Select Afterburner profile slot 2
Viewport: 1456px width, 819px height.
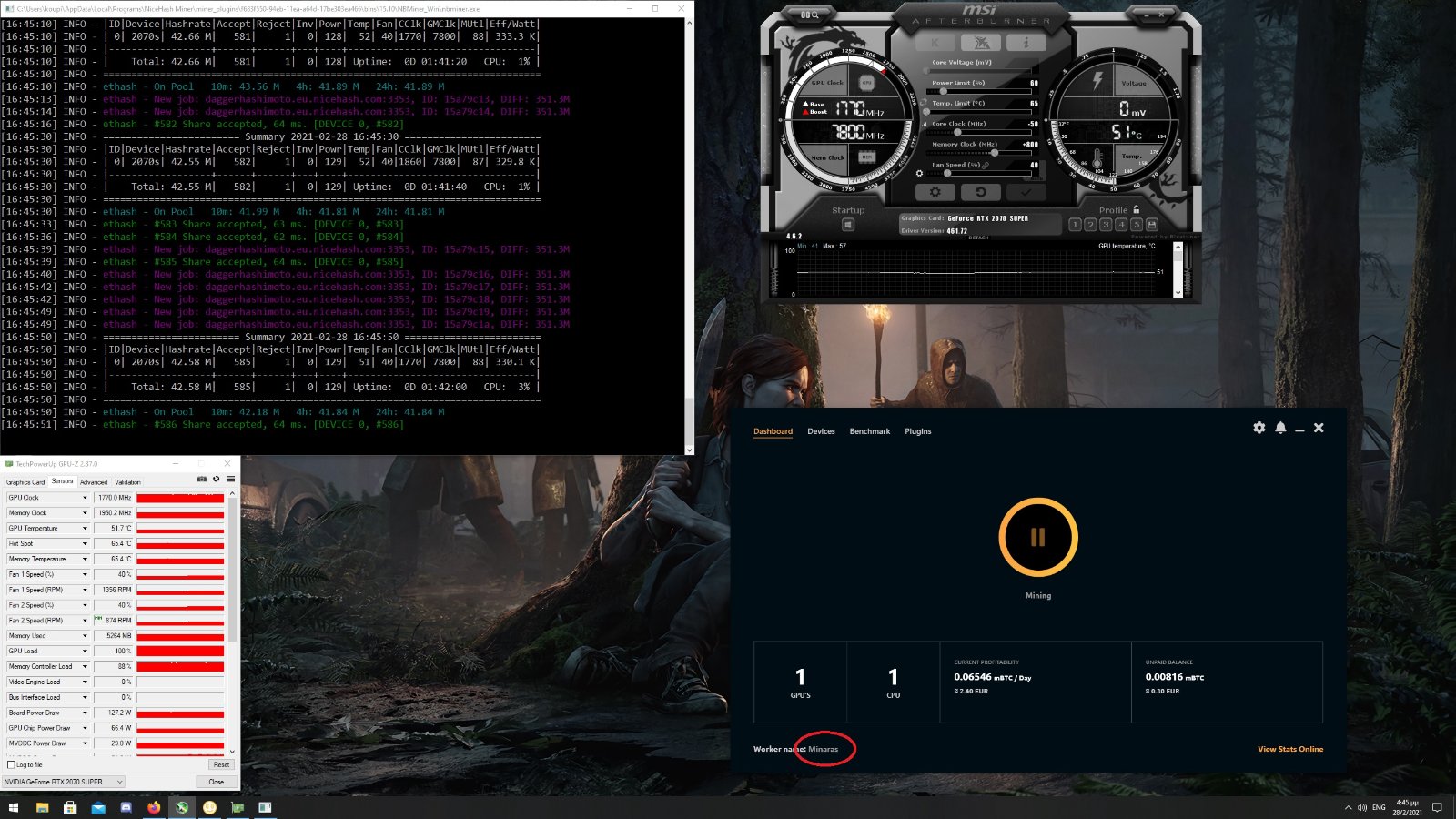click(x=1090, y=224)
